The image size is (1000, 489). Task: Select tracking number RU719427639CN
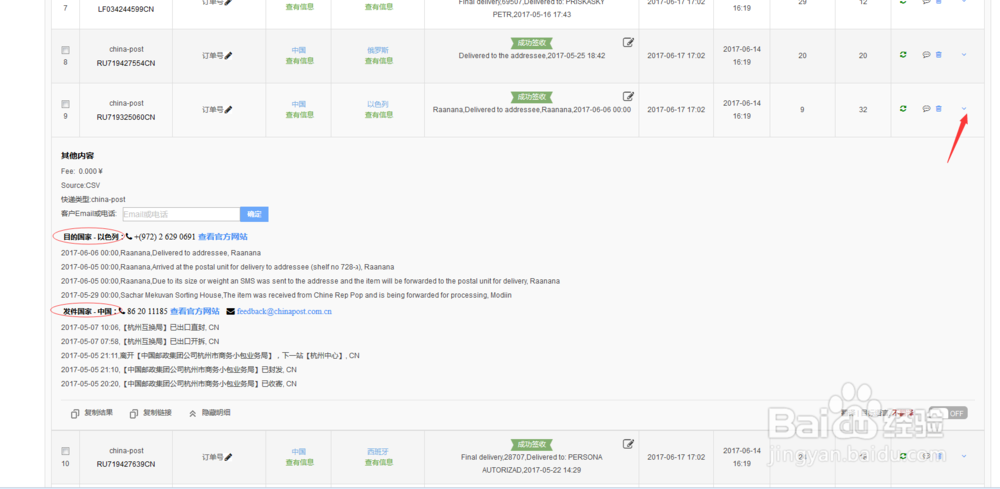pyautogui.click(x=126, y=464)
